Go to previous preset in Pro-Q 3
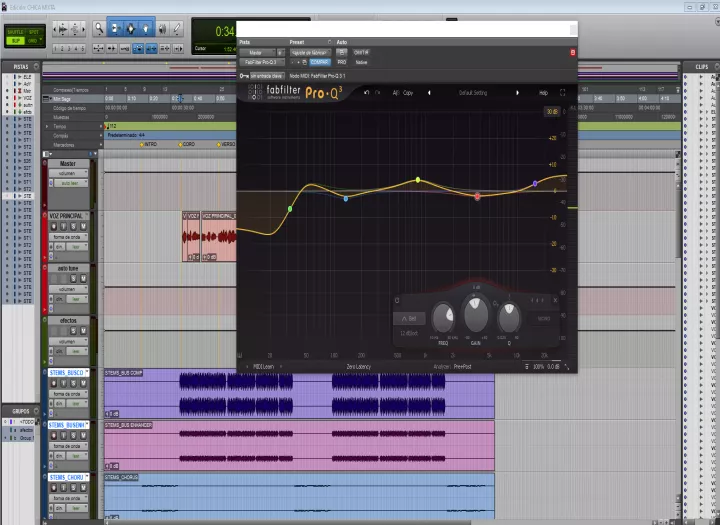Image resolution: width=720 pixels, height=525 pixels. click(429, 93)
